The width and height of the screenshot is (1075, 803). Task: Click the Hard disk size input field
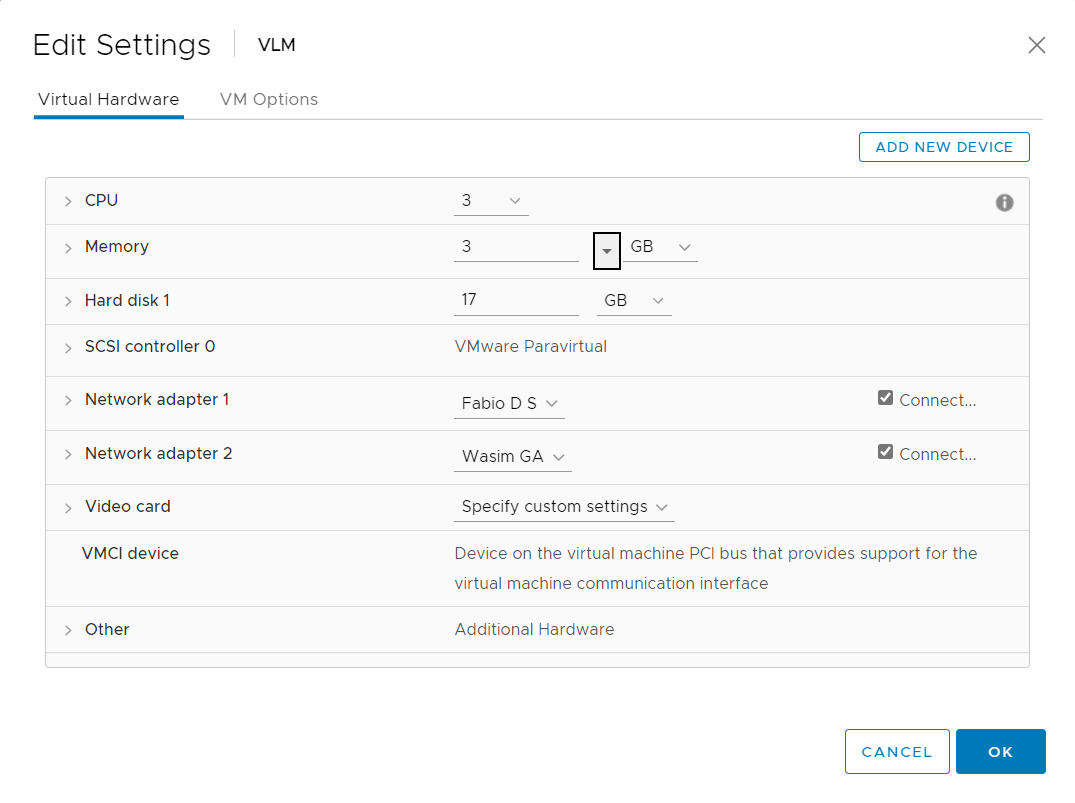coord(516,300)
